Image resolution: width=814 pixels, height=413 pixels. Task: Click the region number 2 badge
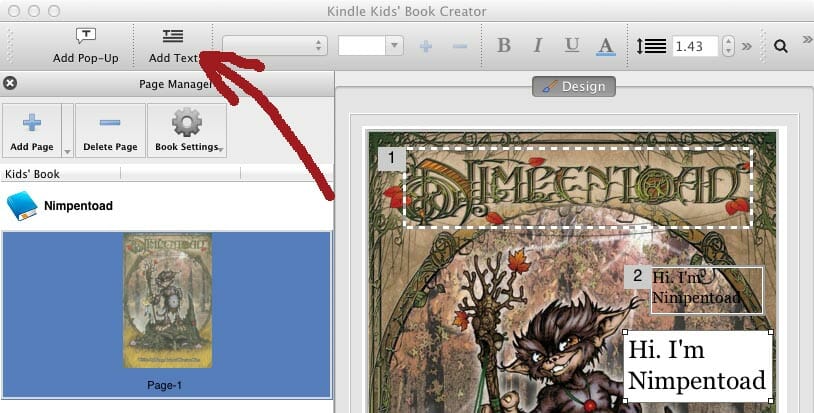pos(637,276)
